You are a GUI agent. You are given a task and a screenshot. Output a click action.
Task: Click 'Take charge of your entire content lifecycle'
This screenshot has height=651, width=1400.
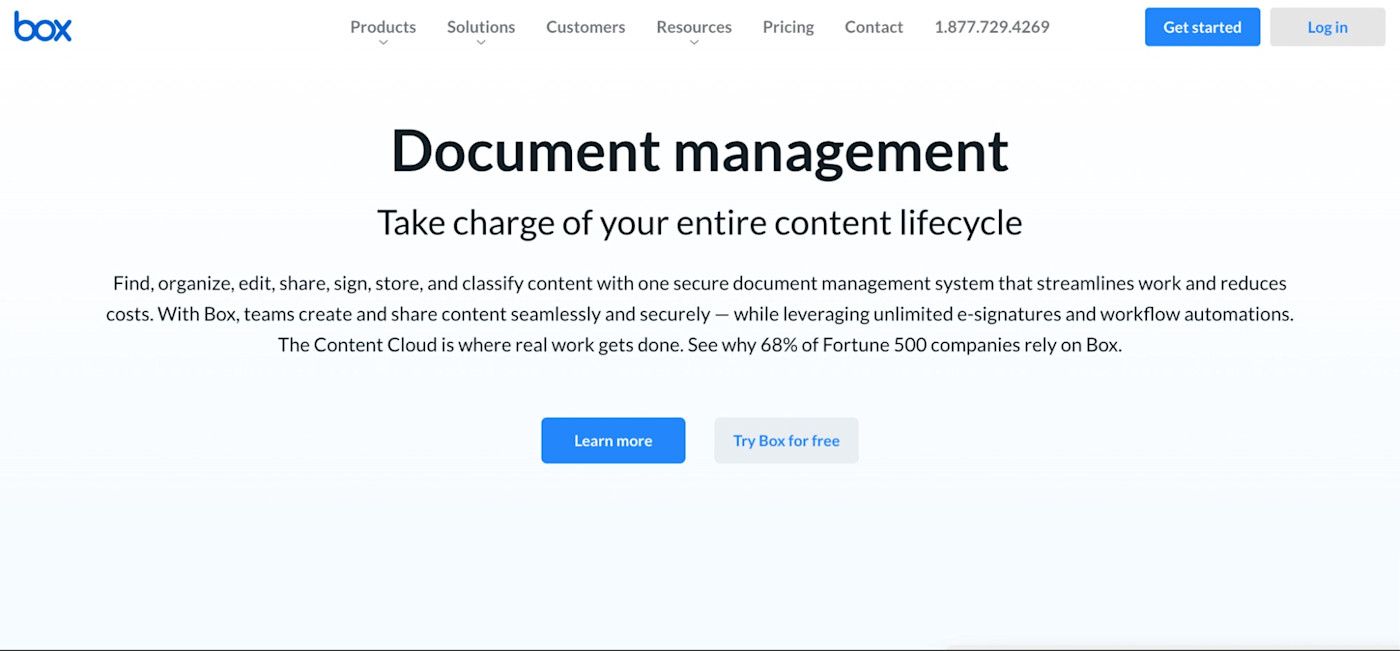[700, 222]
